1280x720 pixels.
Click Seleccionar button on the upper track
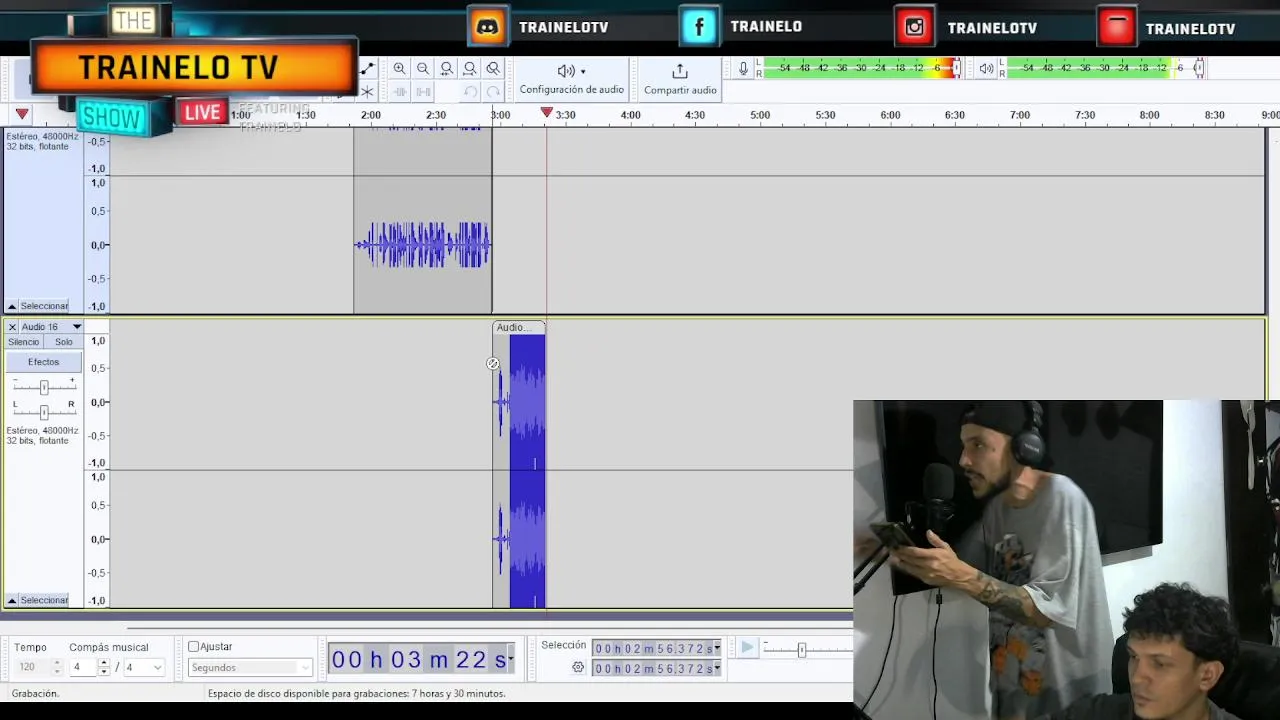pyautogui.click(x=45, y=306)
